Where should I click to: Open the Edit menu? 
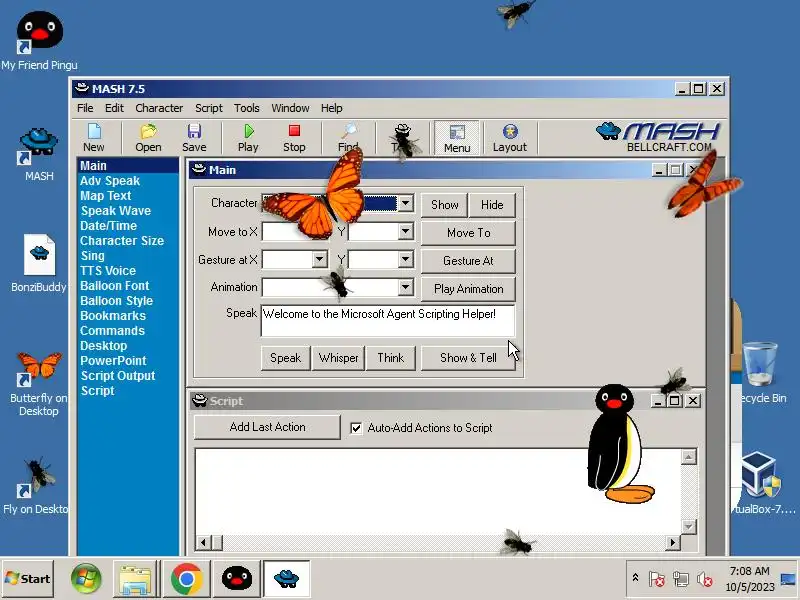[x=114, y=108]
